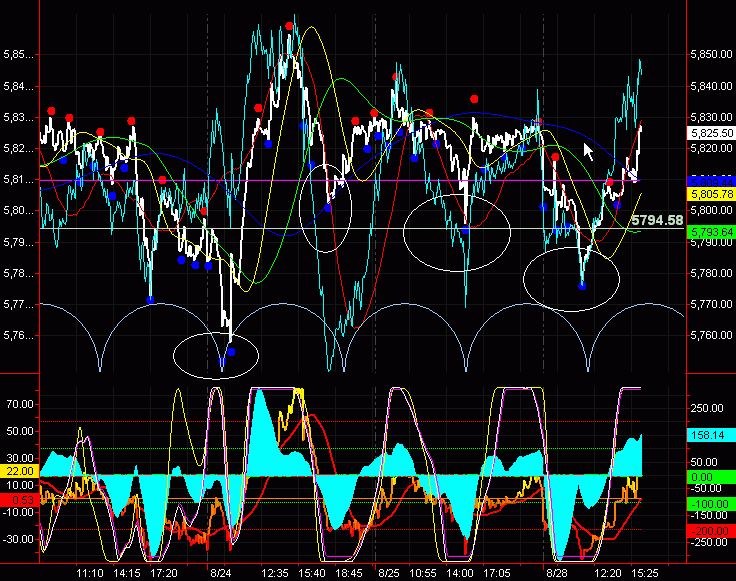Select the cyan 158.14 indicator value tag
736x581 pixels.
tap(711, 435)
